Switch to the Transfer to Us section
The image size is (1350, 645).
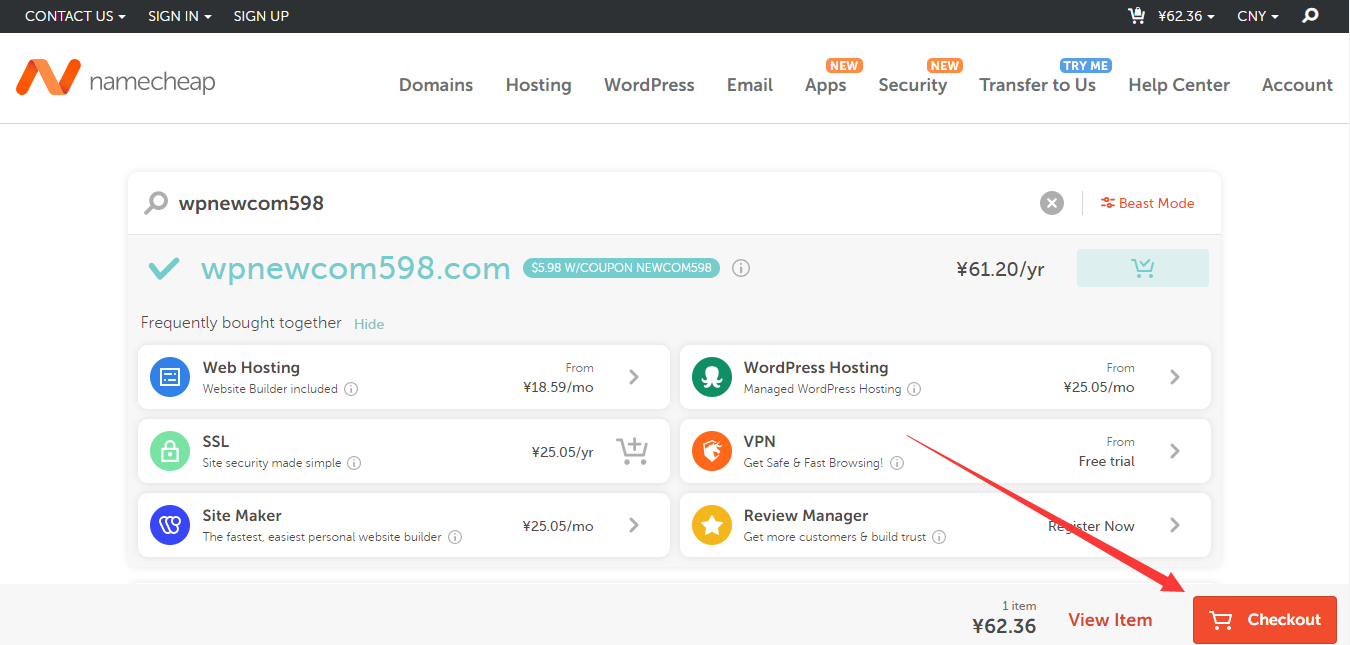click(x=1038, y=85)
